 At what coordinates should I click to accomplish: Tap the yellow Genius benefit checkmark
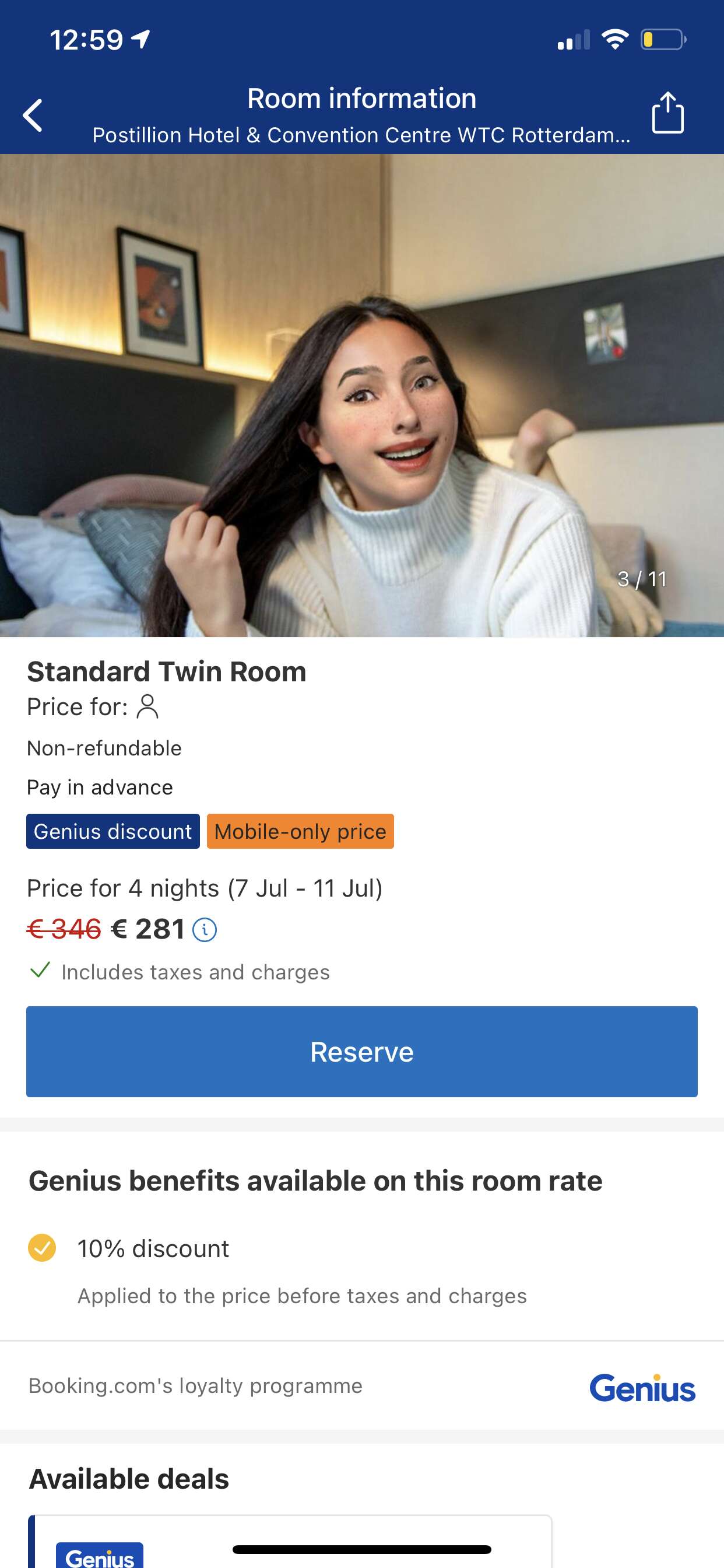tap(42, 1248)
